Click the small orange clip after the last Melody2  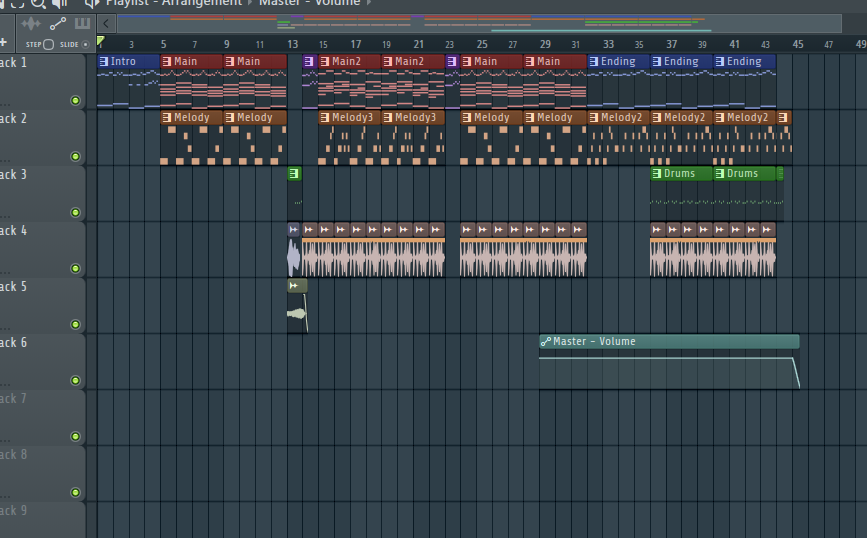pos(784,117)
